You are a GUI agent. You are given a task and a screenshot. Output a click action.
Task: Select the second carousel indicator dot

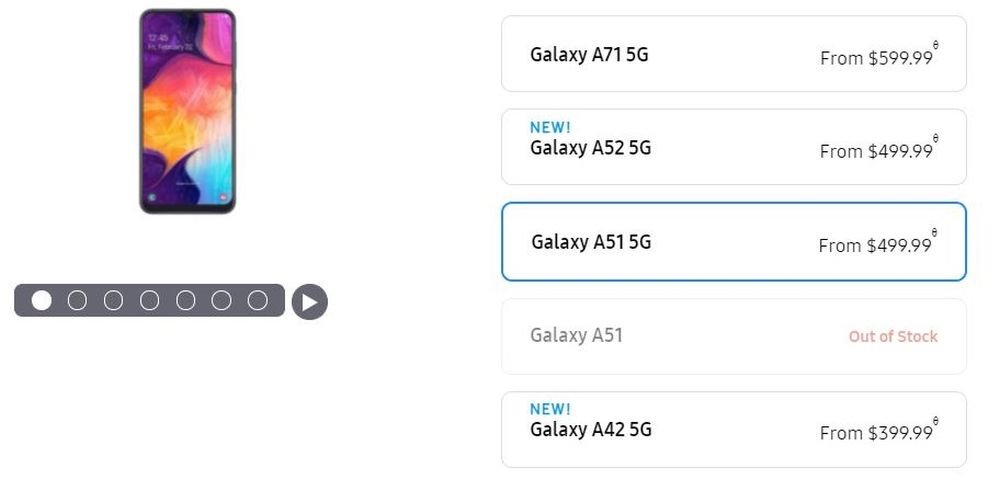click(77, 300)
